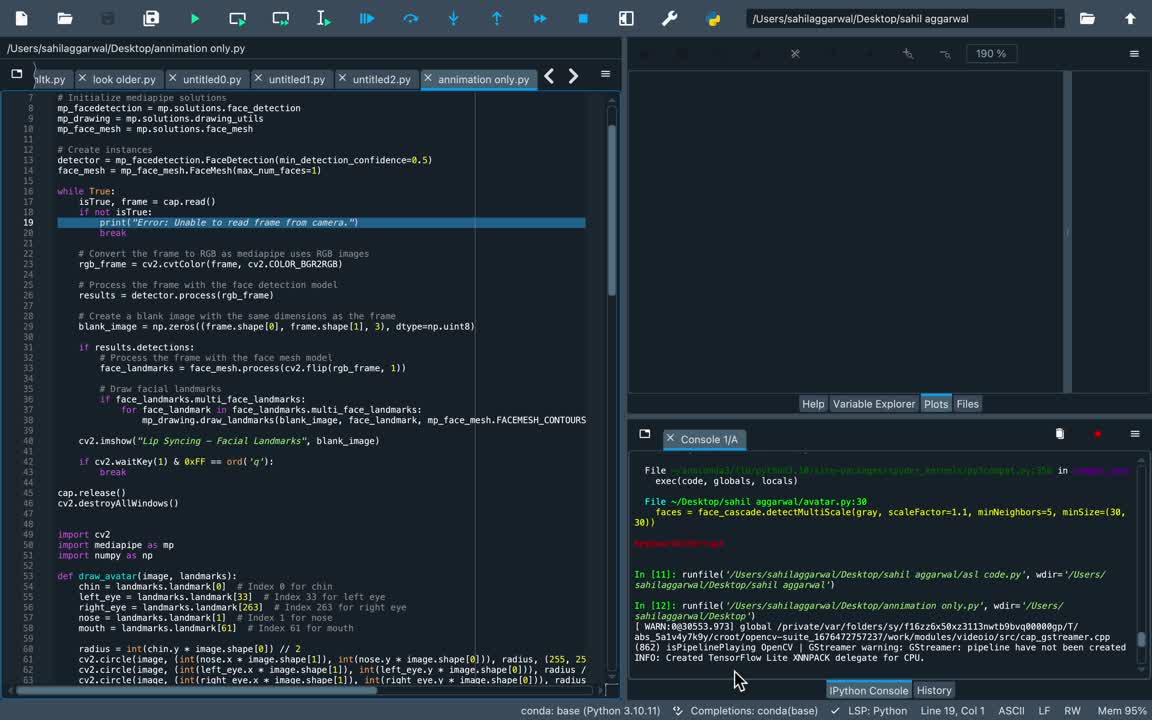1152x720 pixels.
Task: Stop debugging with blue square icon
Action: tap(583, 18)
